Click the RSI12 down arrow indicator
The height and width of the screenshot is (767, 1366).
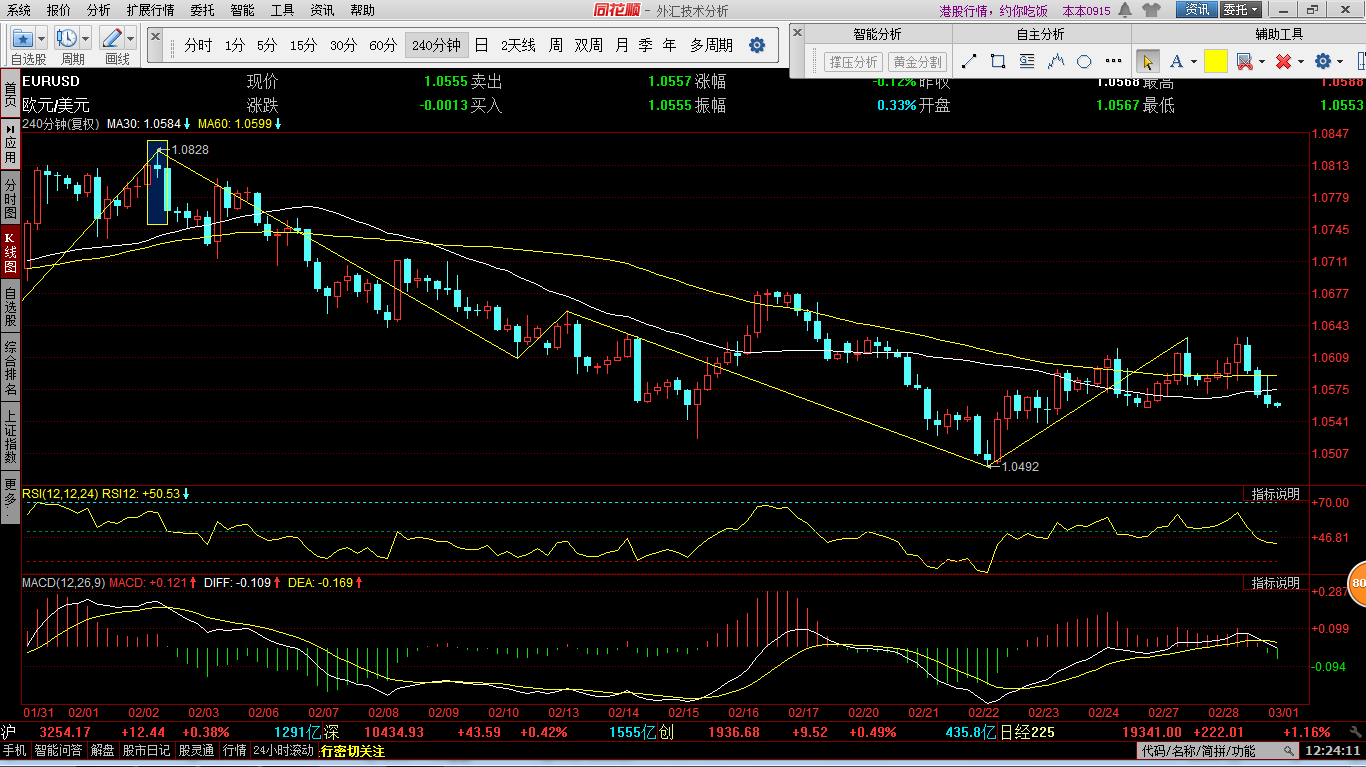[186, 493]
